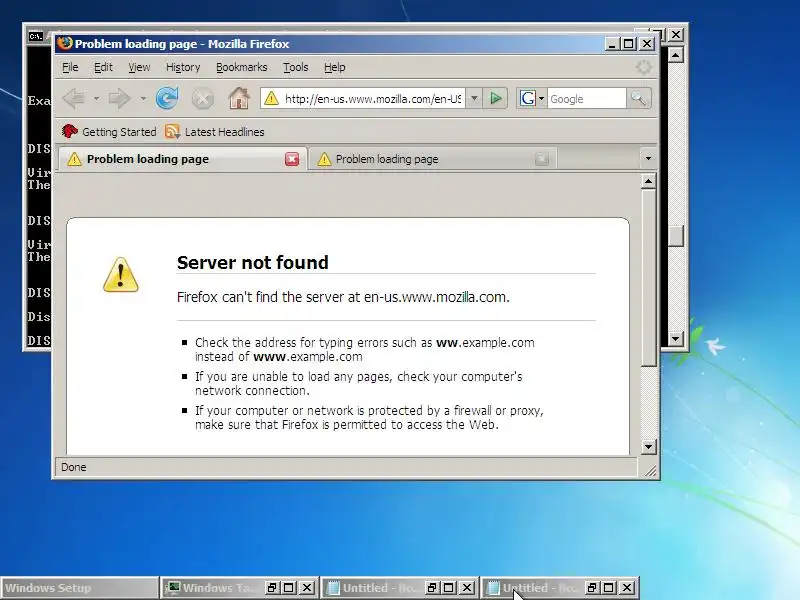Restore the Windows Task Manager minimized window
Image resolution: width=800 pixels, height=600 pixels.
click(x=272, y=588)
